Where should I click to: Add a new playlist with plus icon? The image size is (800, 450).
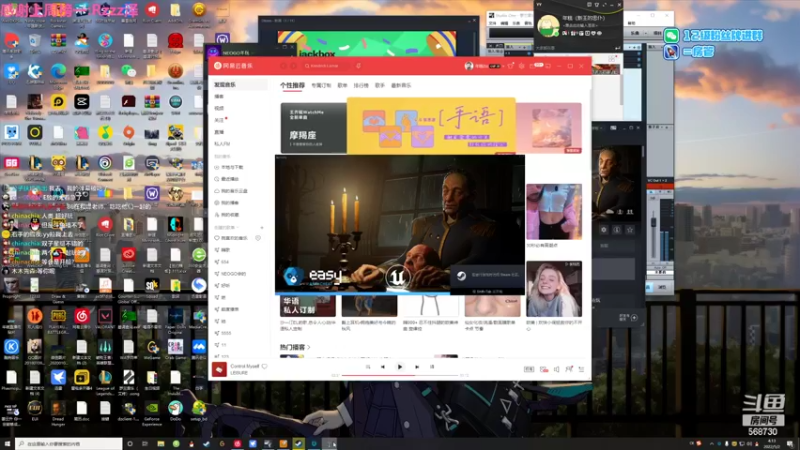(262, 227)
